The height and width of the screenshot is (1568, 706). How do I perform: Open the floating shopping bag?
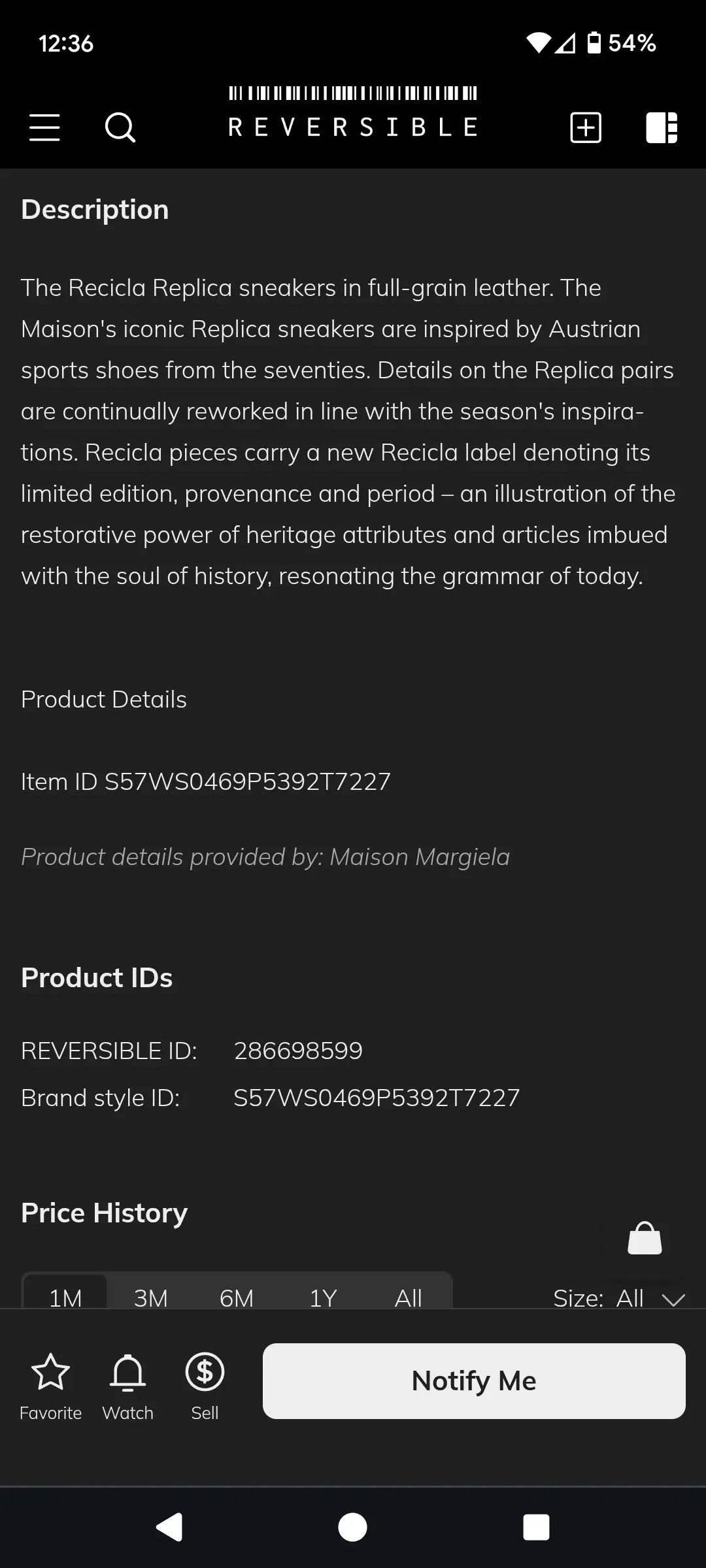(645, 1238)
